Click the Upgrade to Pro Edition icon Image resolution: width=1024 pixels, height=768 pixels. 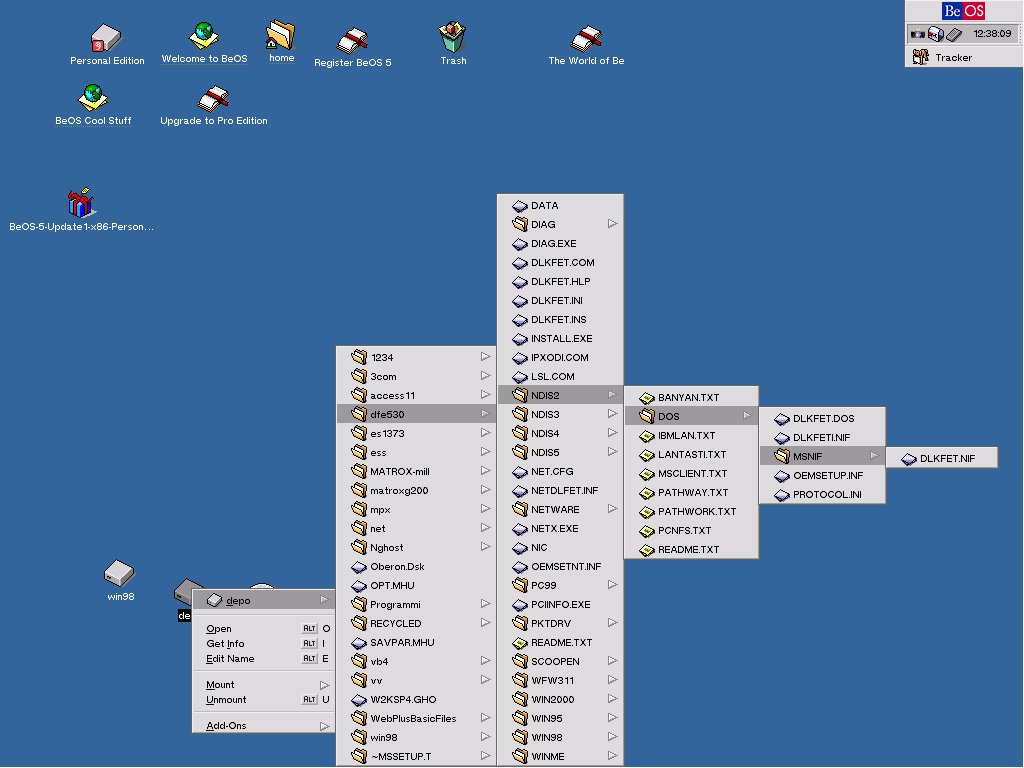click(x=214, y=98)
